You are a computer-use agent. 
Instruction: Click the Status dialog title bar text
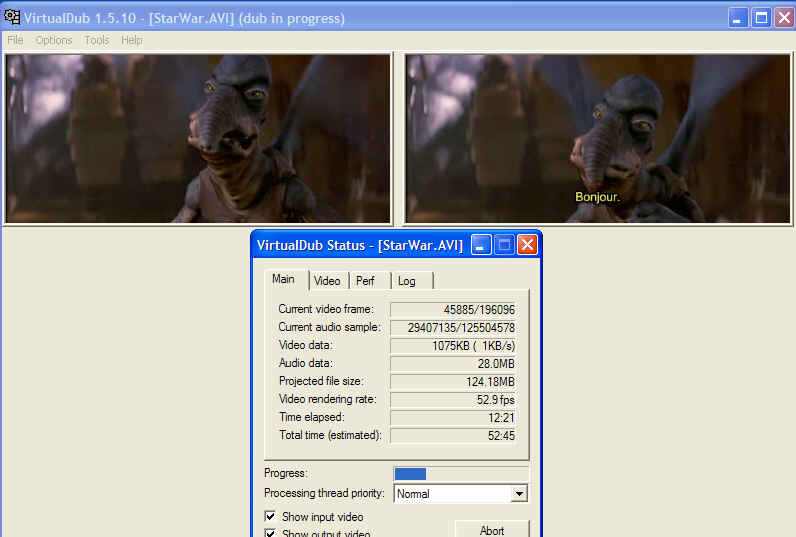(x=360, y=245)
